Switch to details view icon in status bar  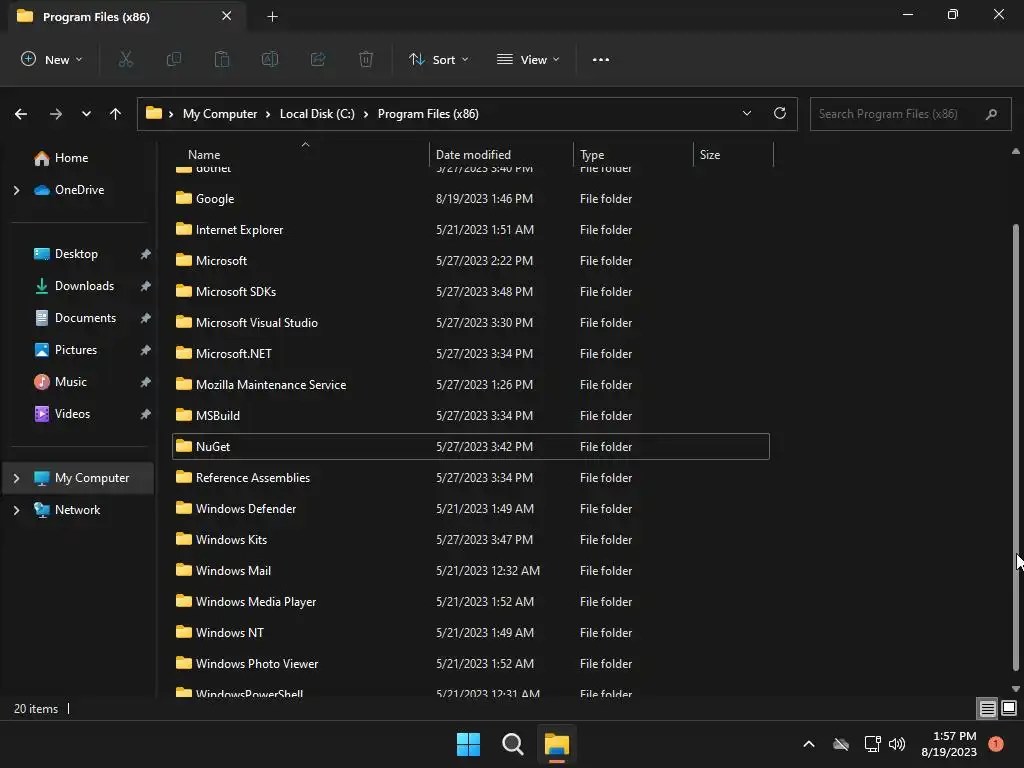point(987,708)
